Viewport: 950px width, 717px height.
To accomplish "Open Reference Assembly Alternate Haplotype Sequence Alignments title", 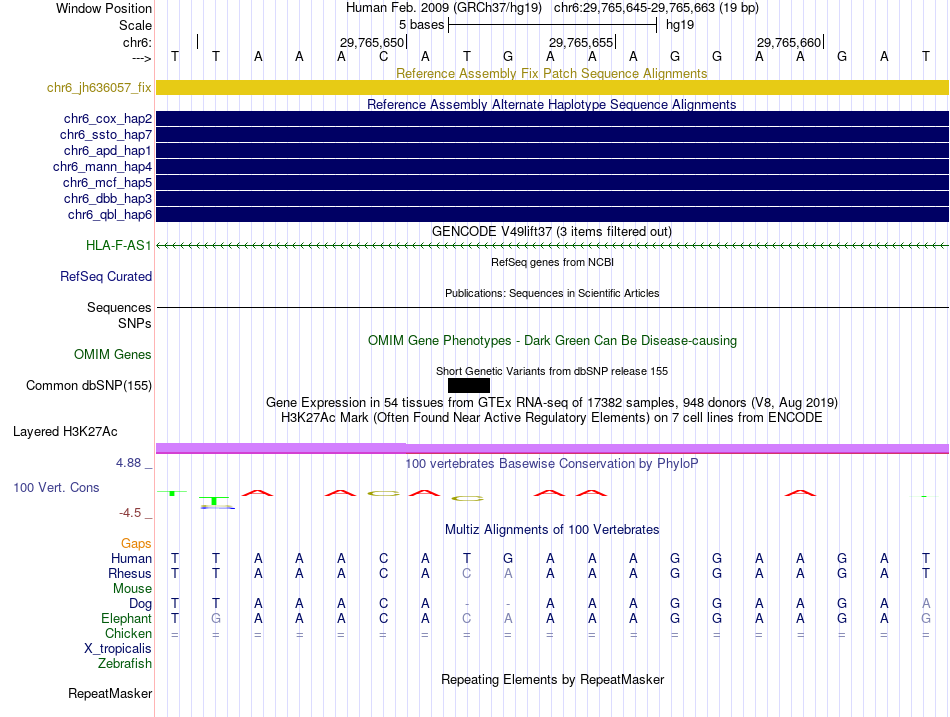I will coord(552,104).
